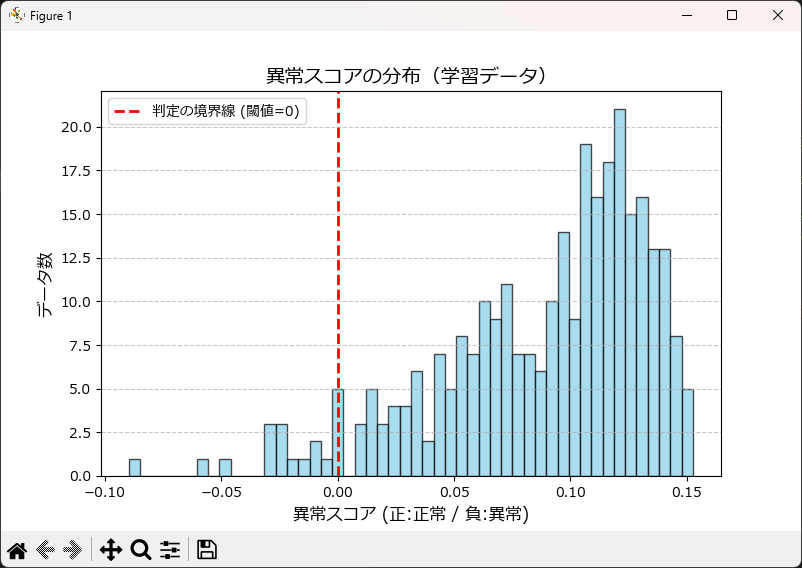Click the Figure 1 title bar text
The image size is (802, 568).
[x=51, y=16]
